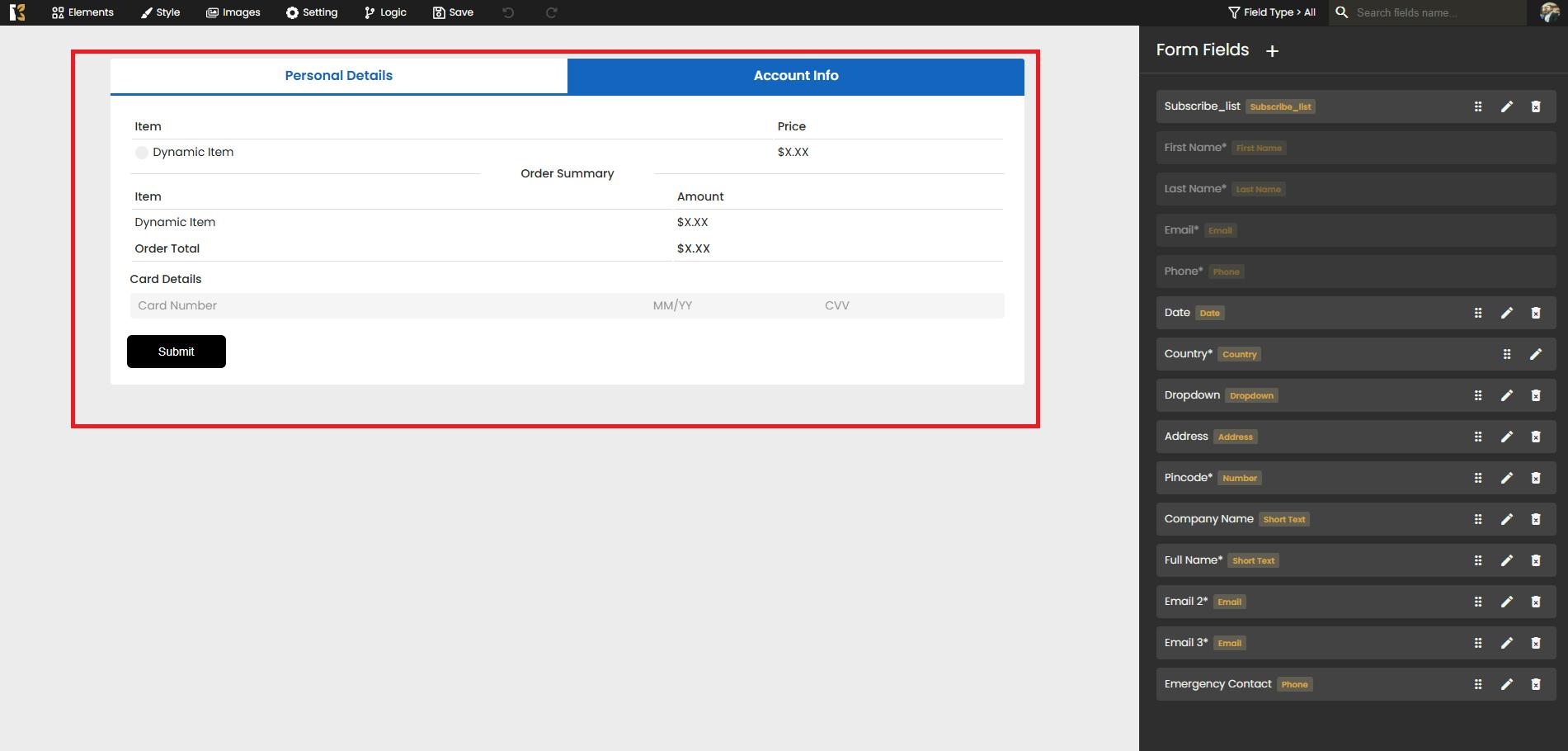Switch to the Account Info tab
Viewport: 1568px width, 751px height.
click(795, 76)
